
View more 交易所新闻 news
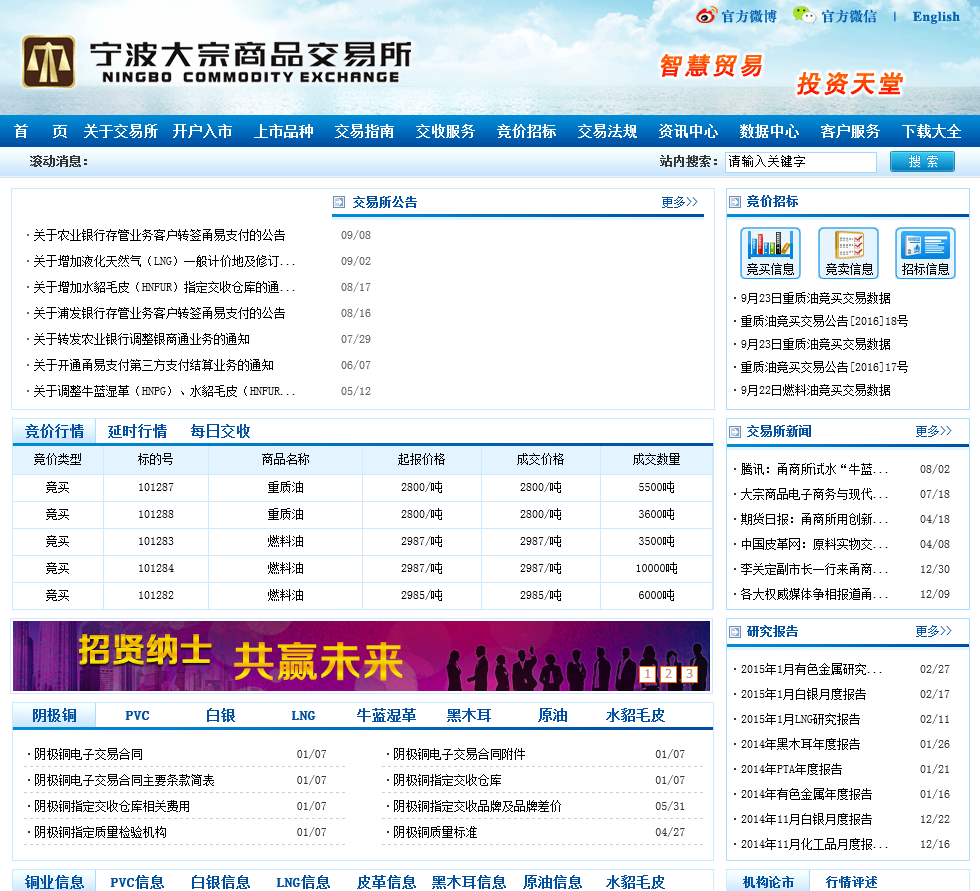click(933, 431)
